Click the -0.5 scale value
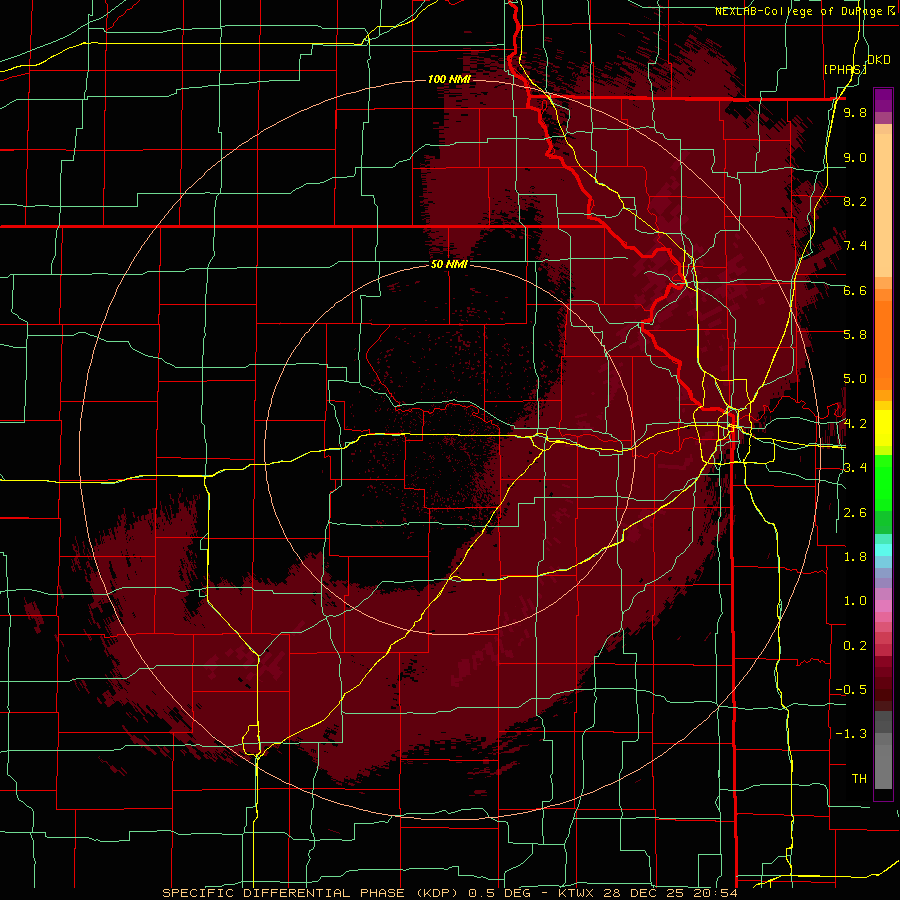The width and height of the screenshot is (900, 900). pos(851,690)
